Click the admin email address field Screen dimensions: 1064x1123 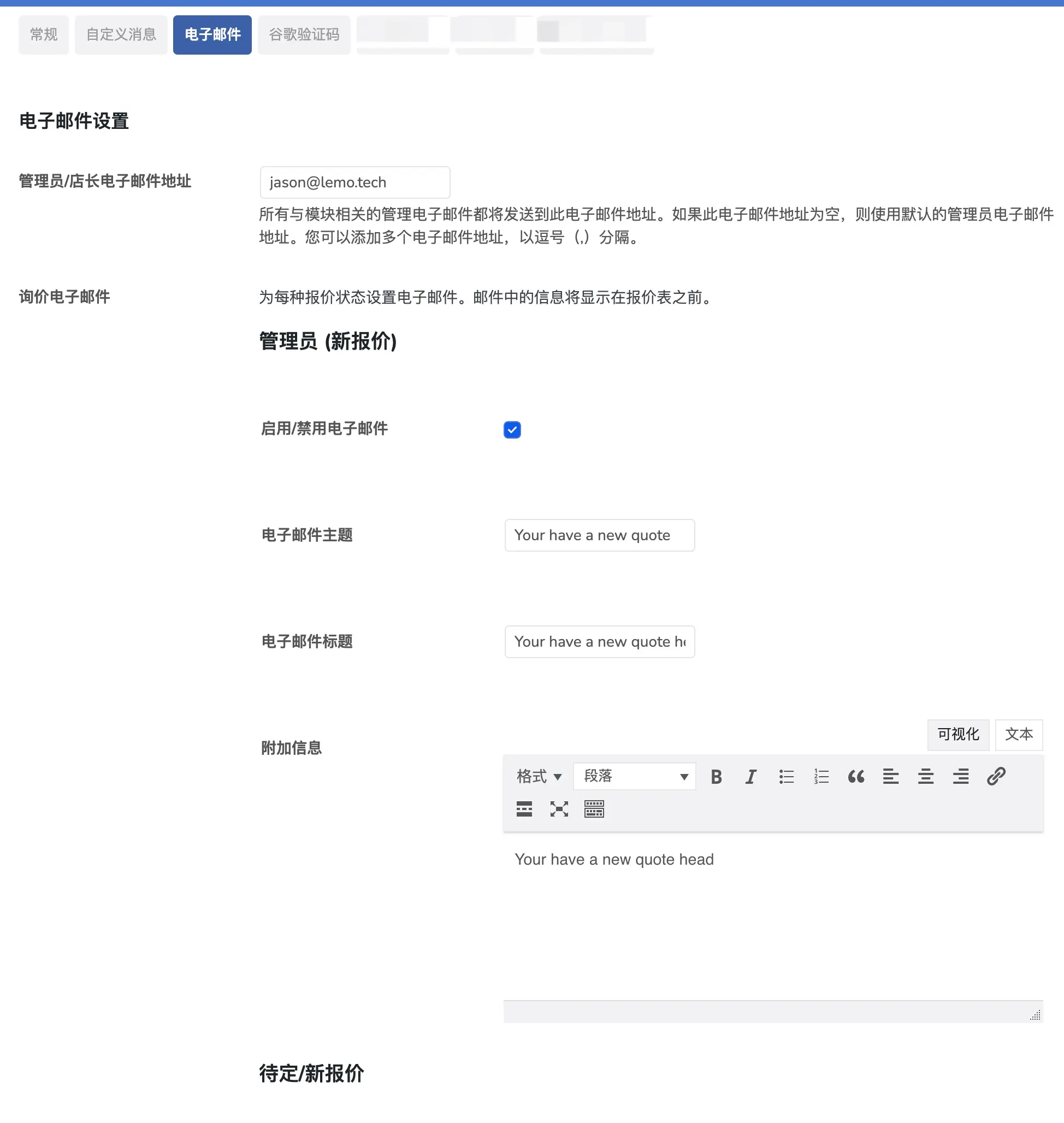click(354, 182)
